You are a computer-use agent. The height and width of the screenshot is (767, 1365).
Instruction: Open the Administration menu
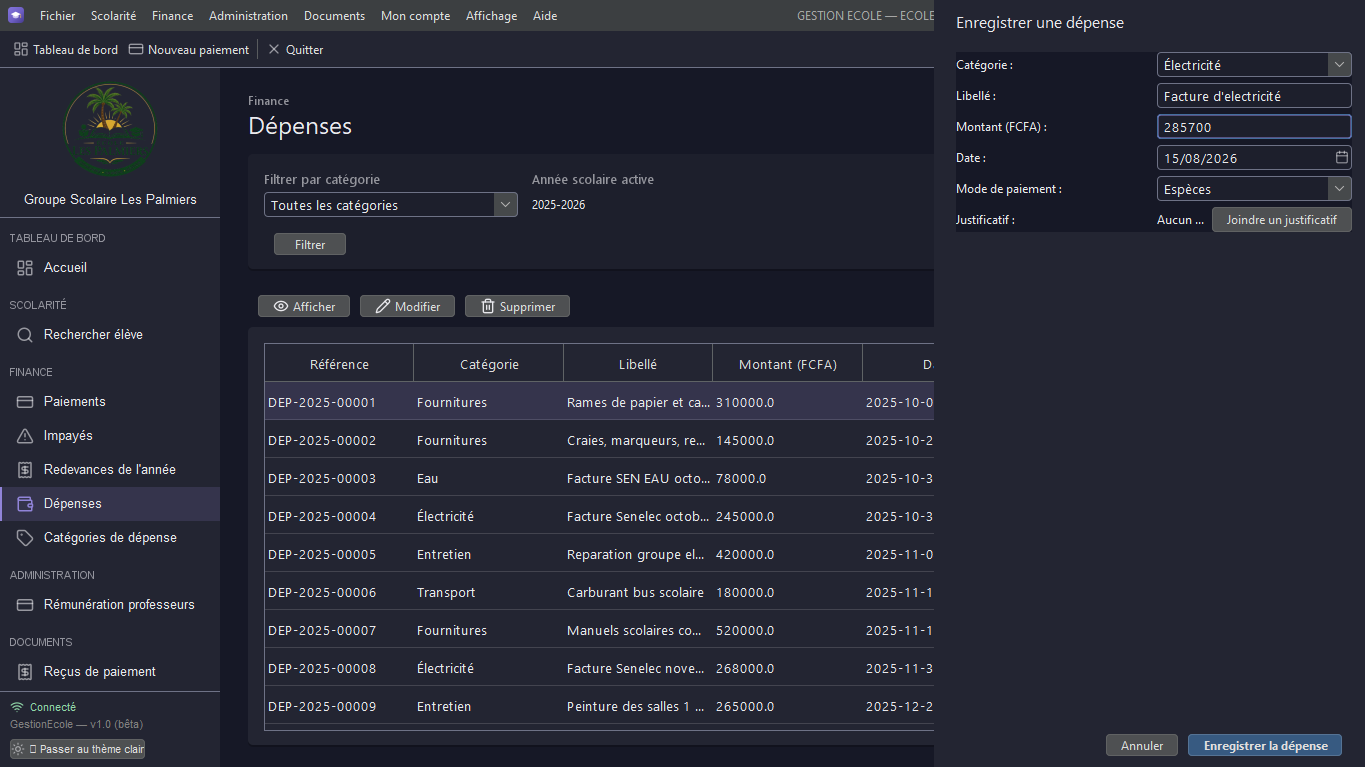point(248,15)
